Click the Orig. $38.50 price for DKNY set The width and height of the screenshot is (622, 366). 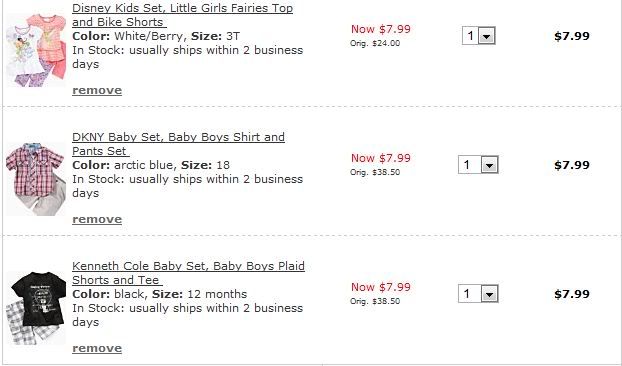click(375, 172)
